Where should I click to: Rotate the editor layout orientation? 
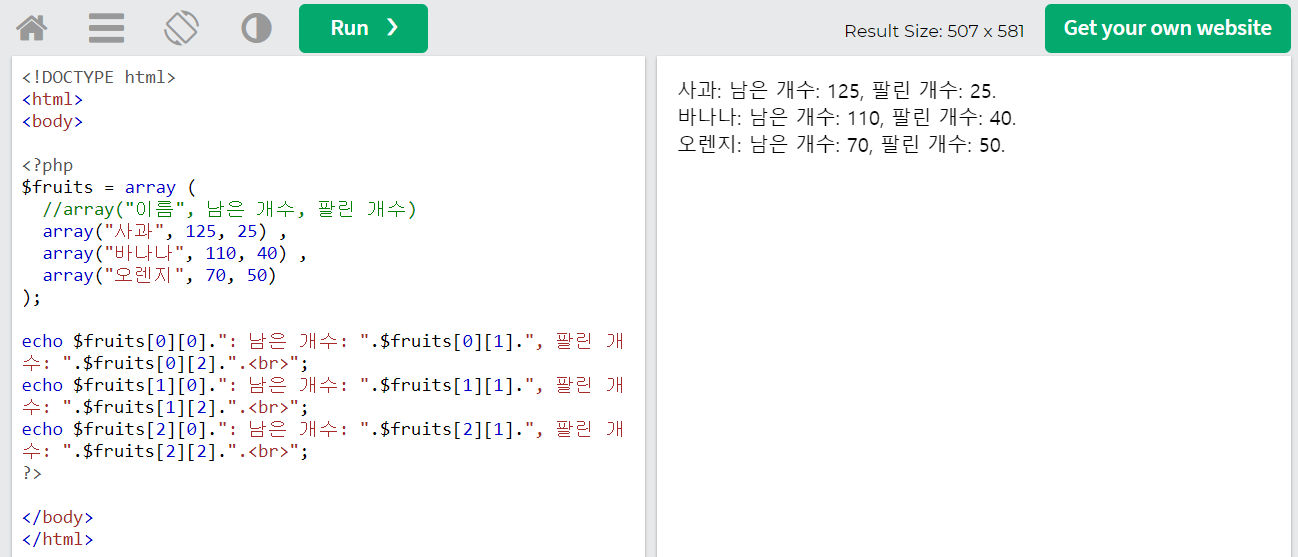point(181,28)
